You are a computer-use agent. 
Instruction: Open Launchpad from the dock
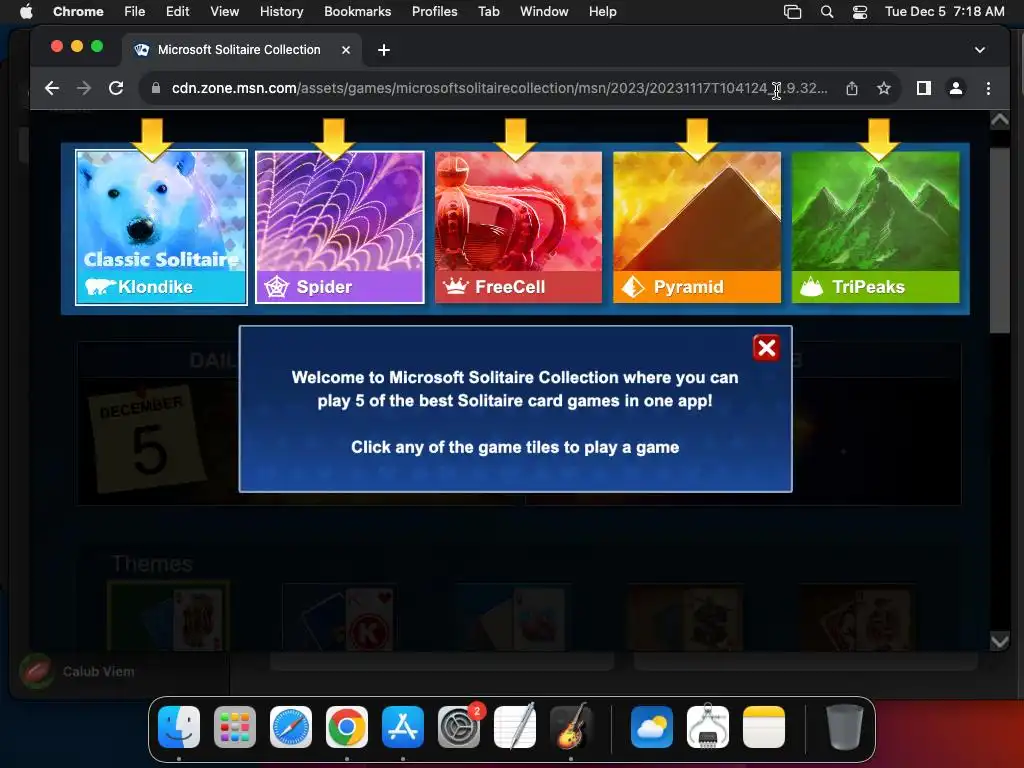tap(235, 727)
